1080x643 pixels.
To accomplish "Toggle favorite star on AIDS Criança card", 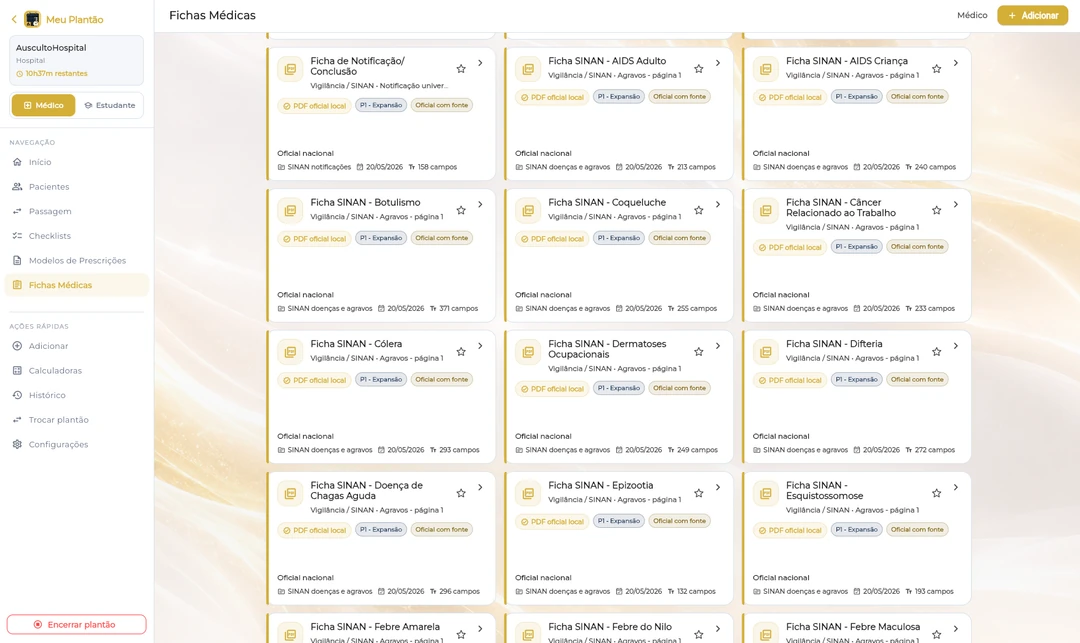I will point(936,69).
